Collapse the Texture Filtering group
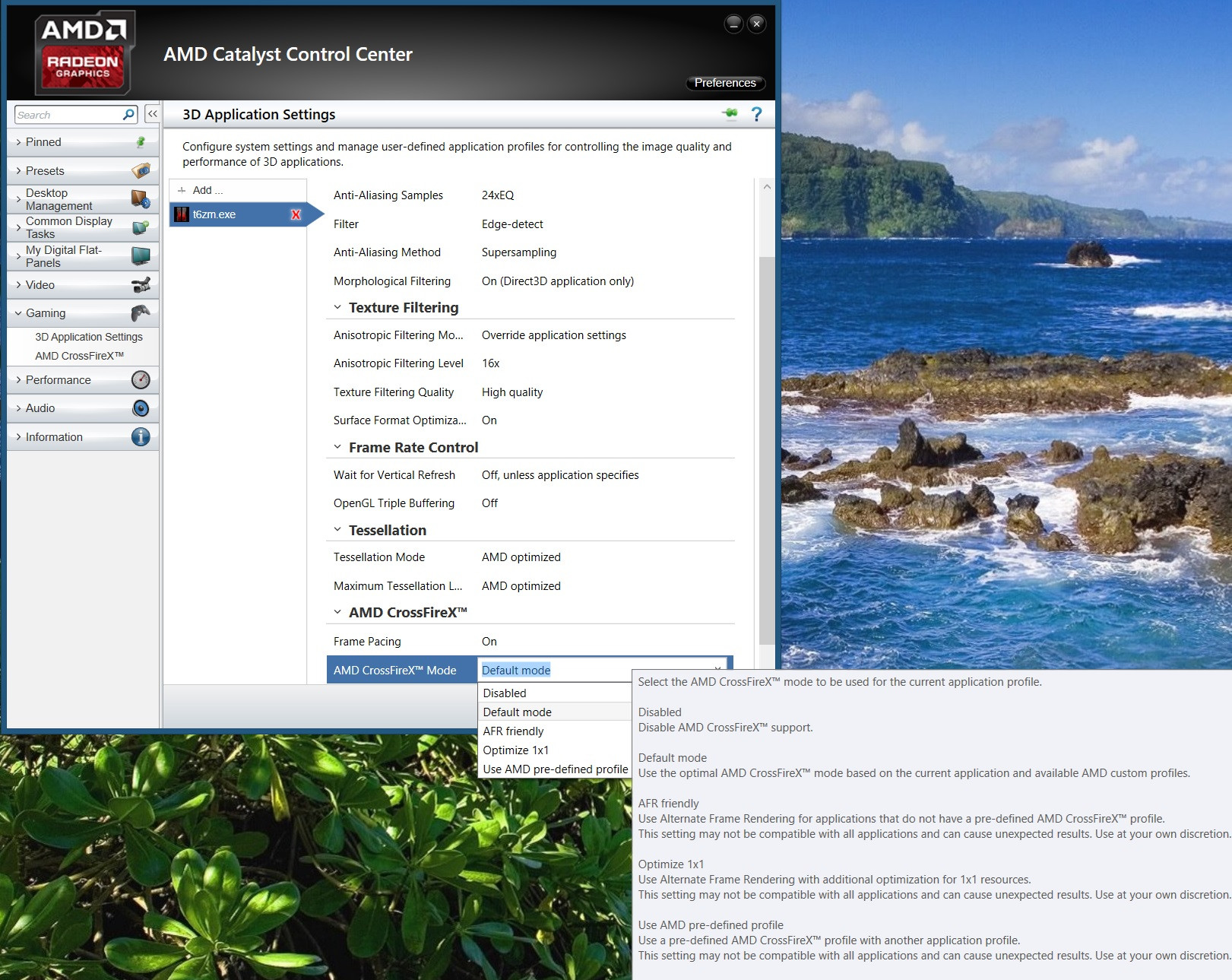This screenshot has width=1232, height=980. tap(337, 307)
